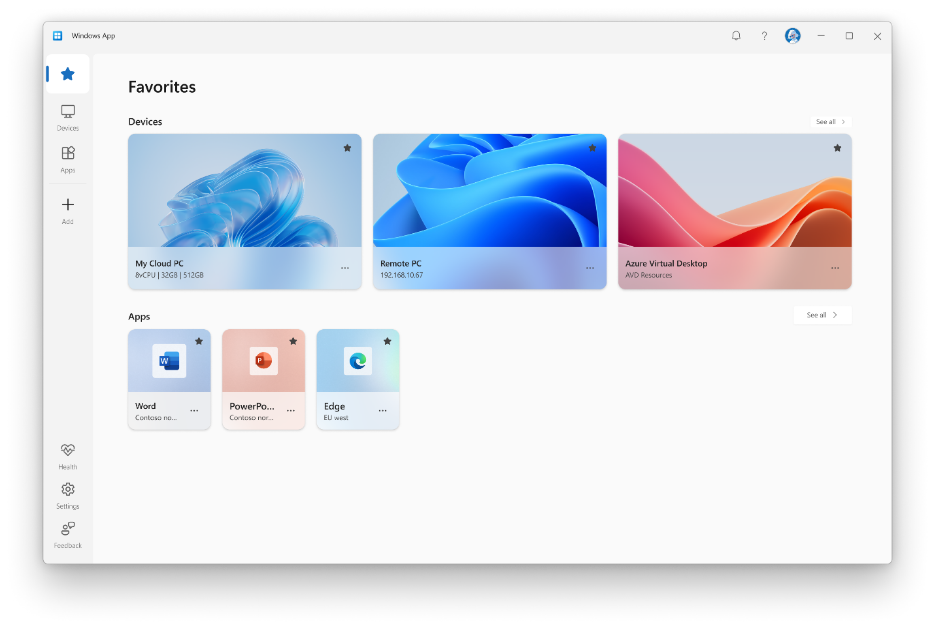Open the Apps section in sidebar
Screen dimensions: 936x628
click(67, 159)
